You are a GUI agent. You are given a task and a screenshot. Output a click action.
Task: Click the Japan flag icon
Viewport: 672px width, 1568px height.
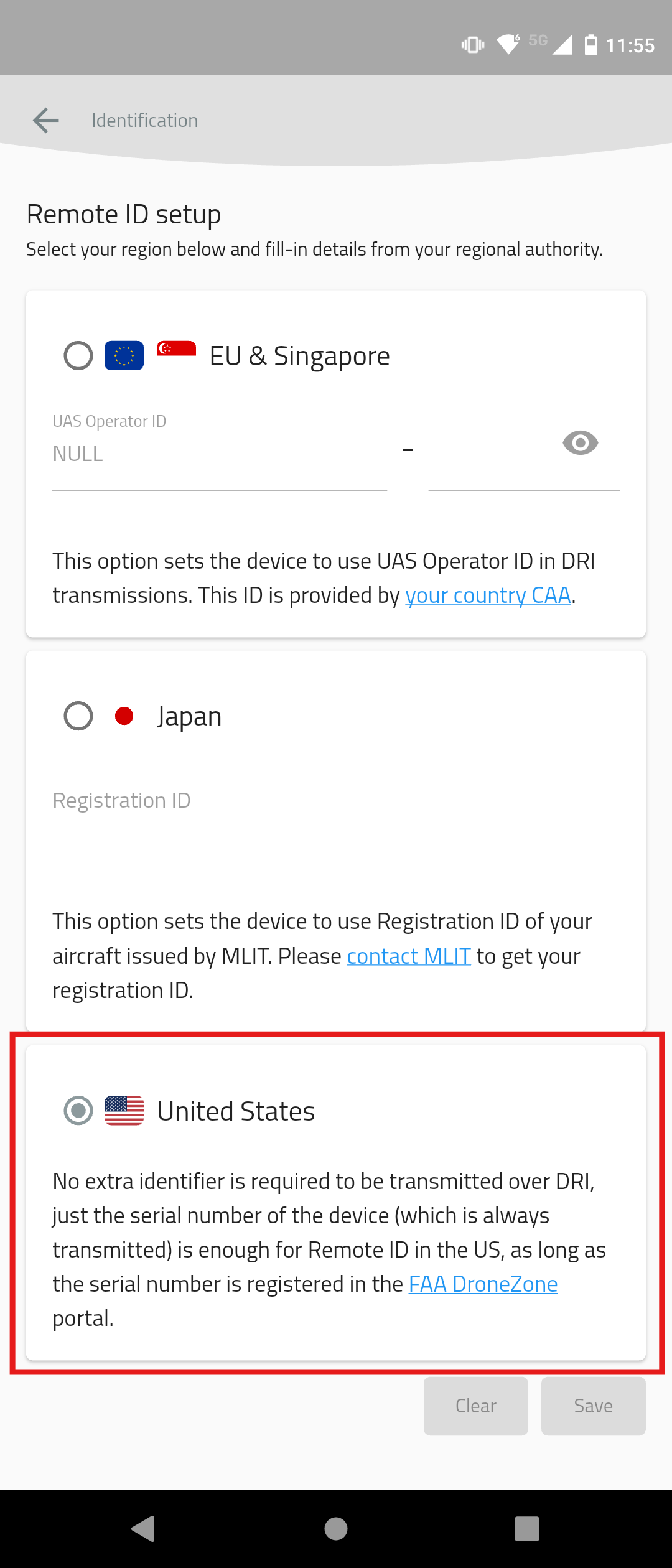coord(124,716)
